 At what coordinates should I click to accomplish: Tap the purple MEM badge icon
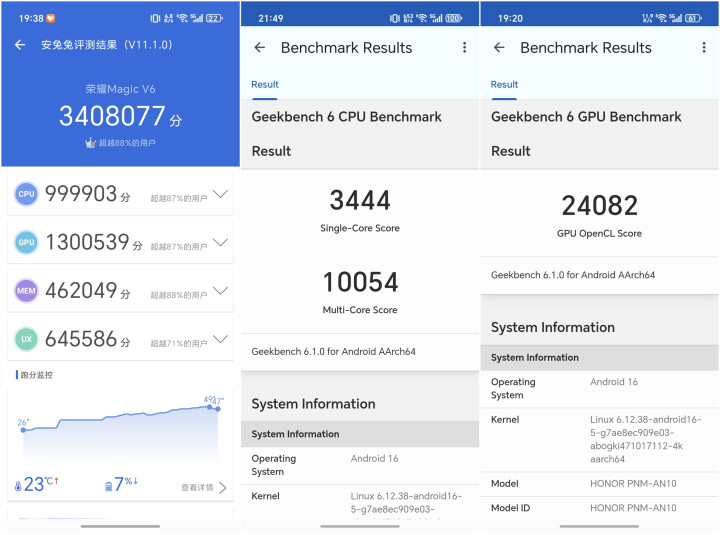(26, 292)
